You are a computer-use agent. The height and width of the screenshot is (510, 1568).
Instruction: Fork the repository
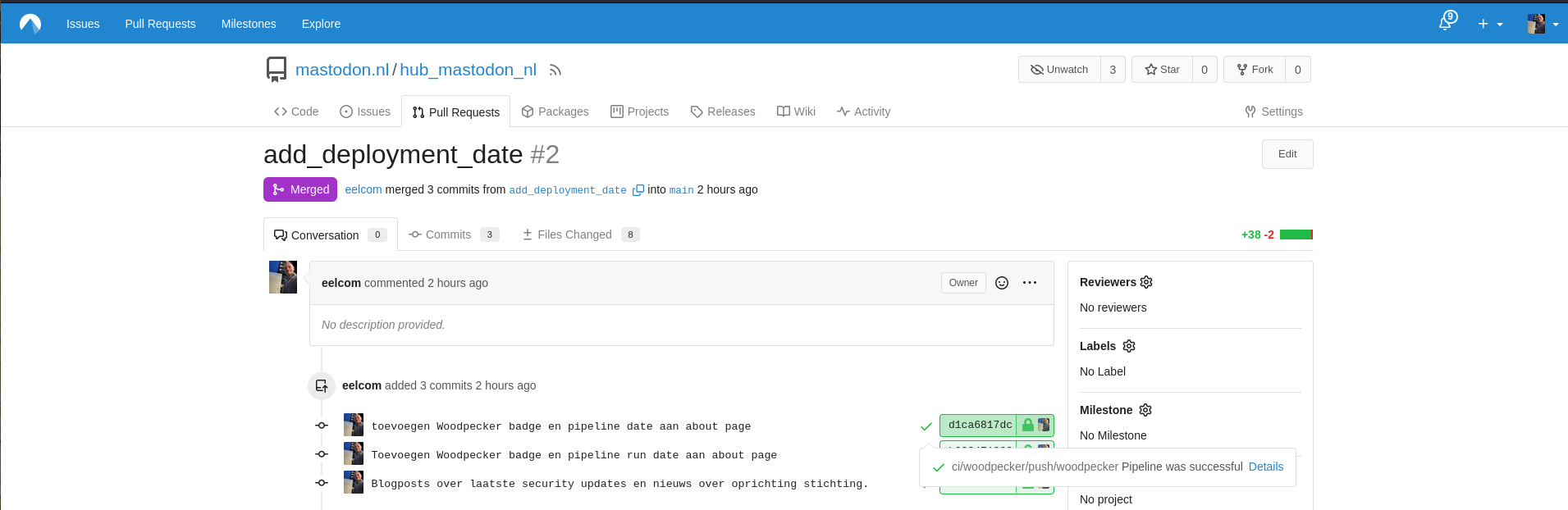(x=1255, y=70)
